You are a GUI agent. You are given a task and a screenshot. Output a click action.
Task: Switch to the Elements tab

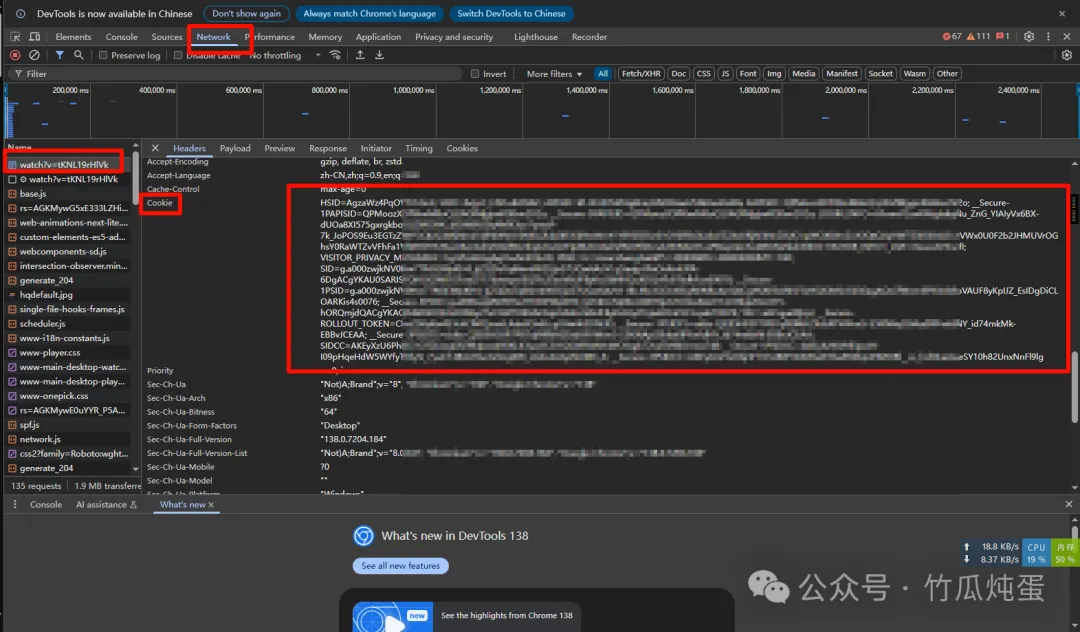pyautogui.click(x=73, y=36)
